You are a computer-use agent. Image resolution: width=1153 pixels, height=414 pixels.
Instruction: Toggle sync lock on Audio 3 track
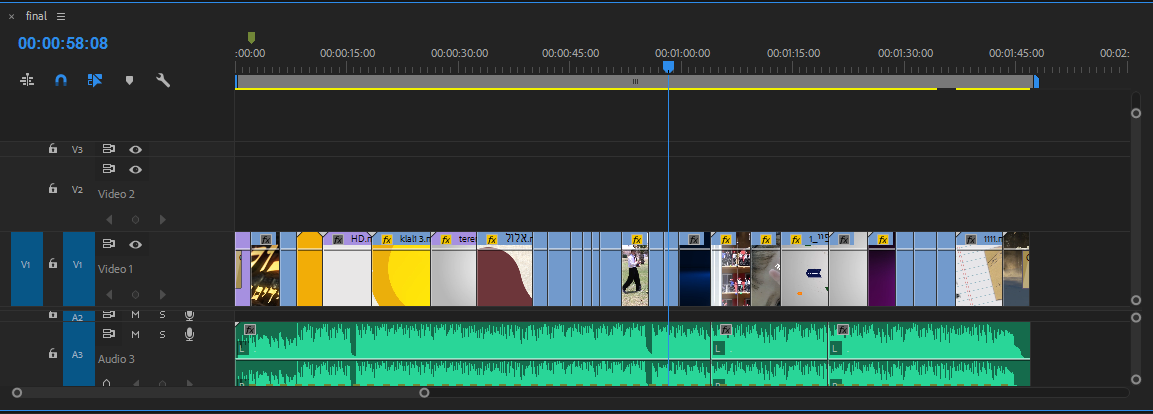[109, 334]
